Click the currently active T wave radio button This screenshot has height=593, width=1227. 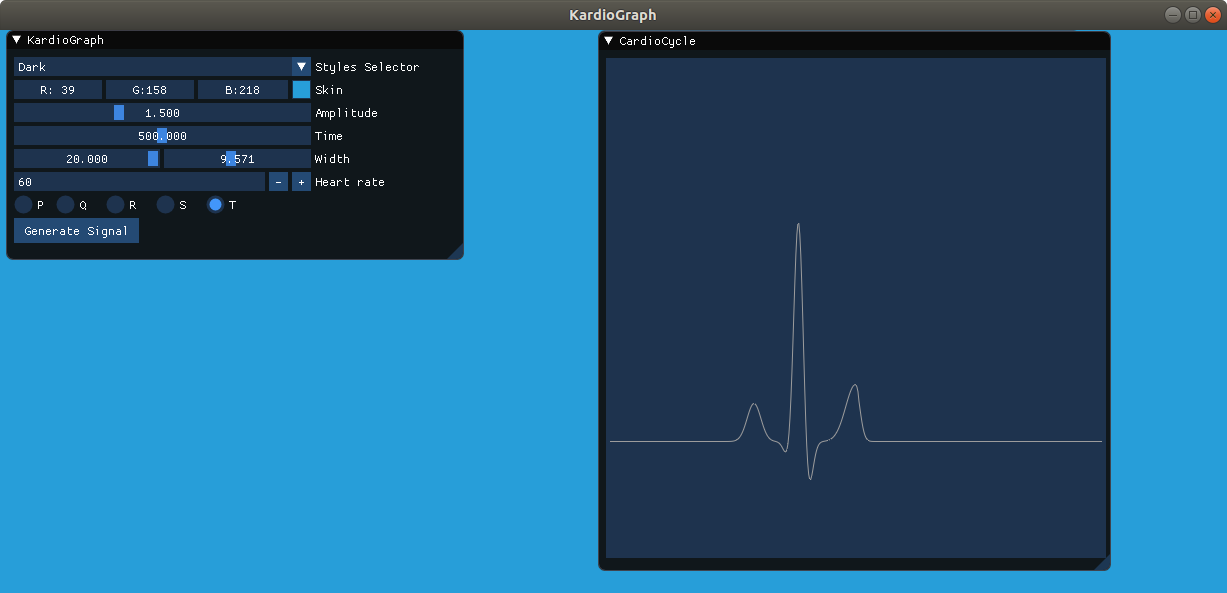pyautogui.click(x=215, y=204)
